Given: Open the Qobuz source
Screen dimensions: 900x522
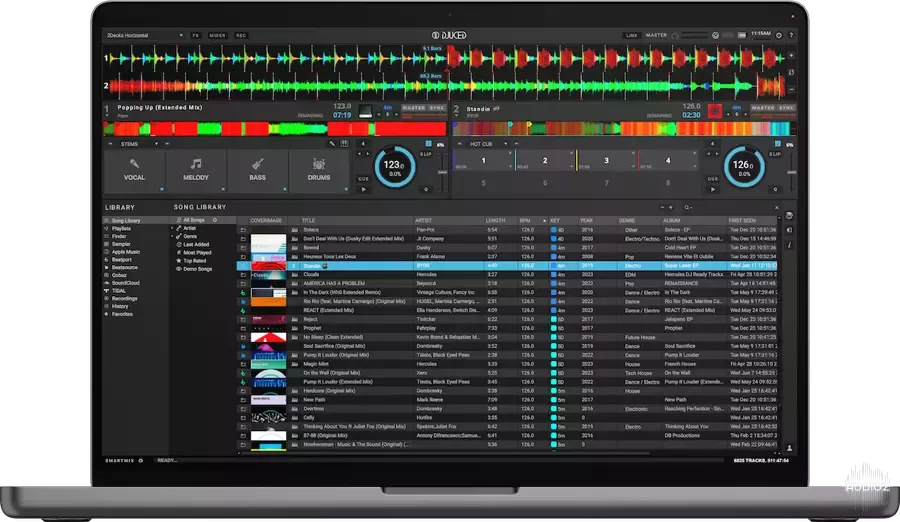Looking at the screenshot, I should click(x=119, y=275).
